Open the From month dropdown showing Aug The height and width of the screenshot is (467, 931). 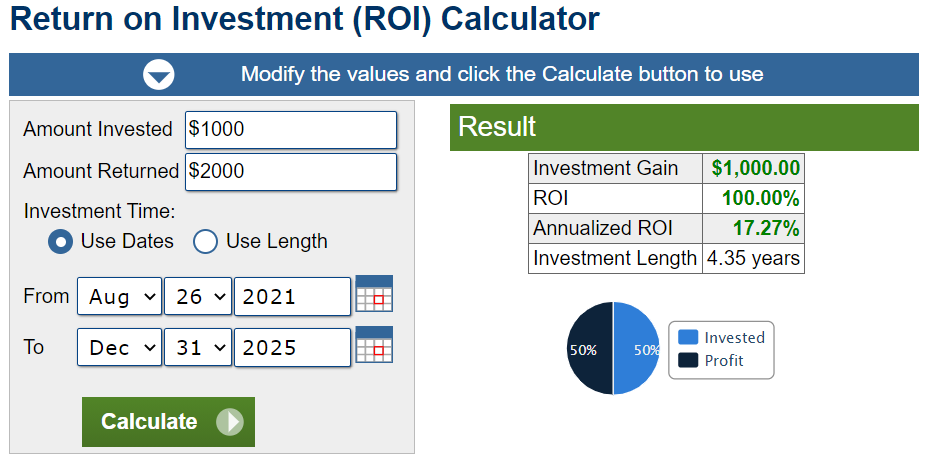click(119, 296)
